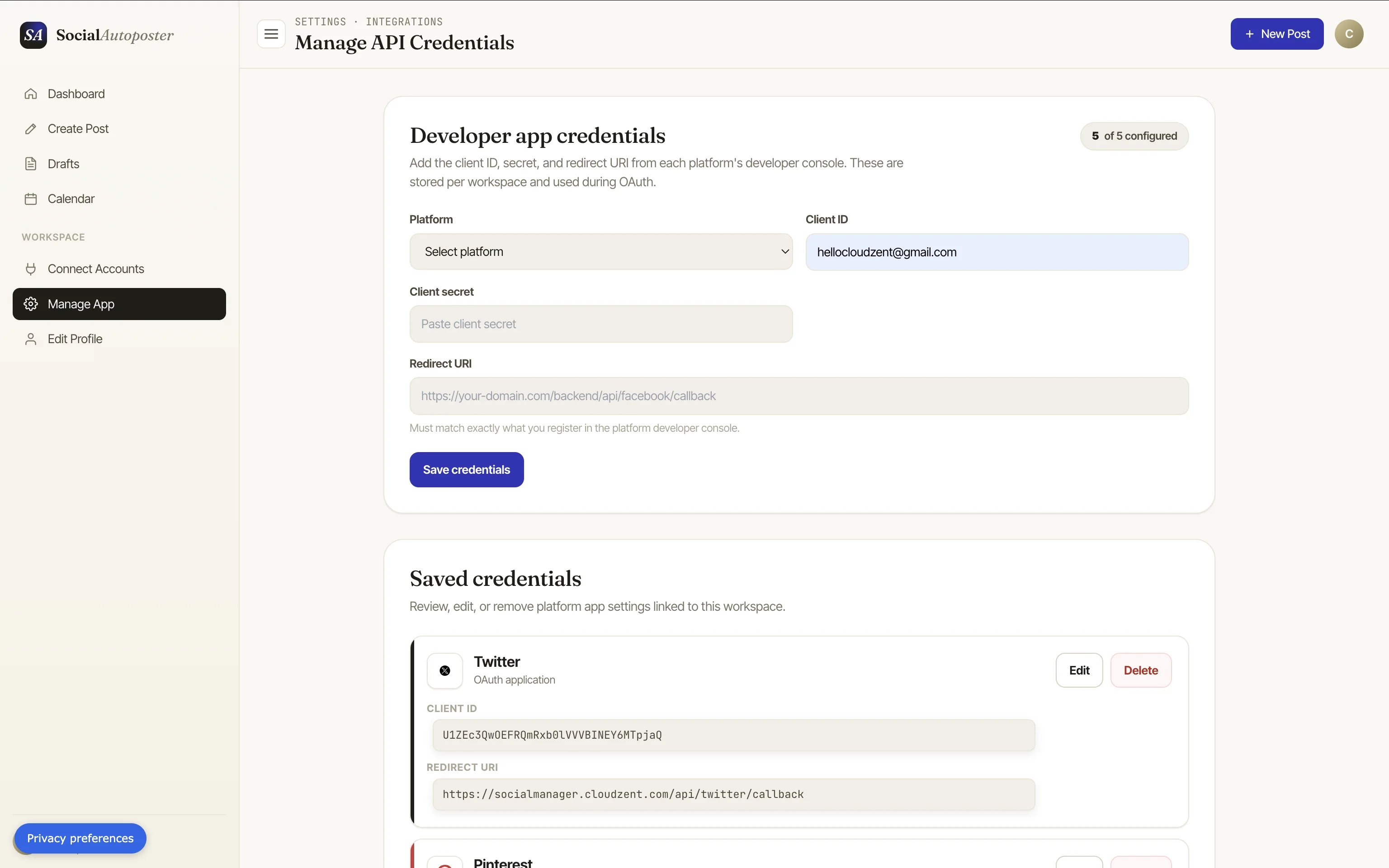Click the Dashboard home icon
Screen dimensions: 1389x868
click(31, 94)
